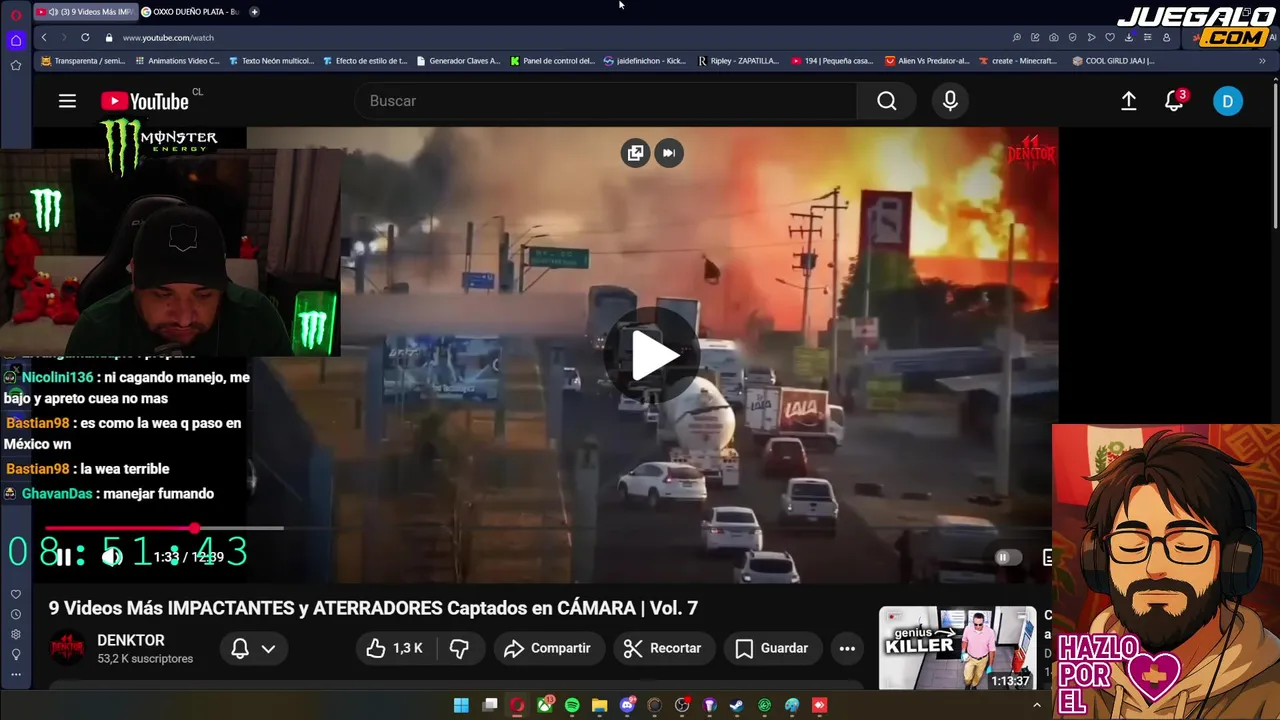Viewport: 1280px width, 720px height.
Task: Open the browser snapshot camera icon
Action: coord(1054,37)
